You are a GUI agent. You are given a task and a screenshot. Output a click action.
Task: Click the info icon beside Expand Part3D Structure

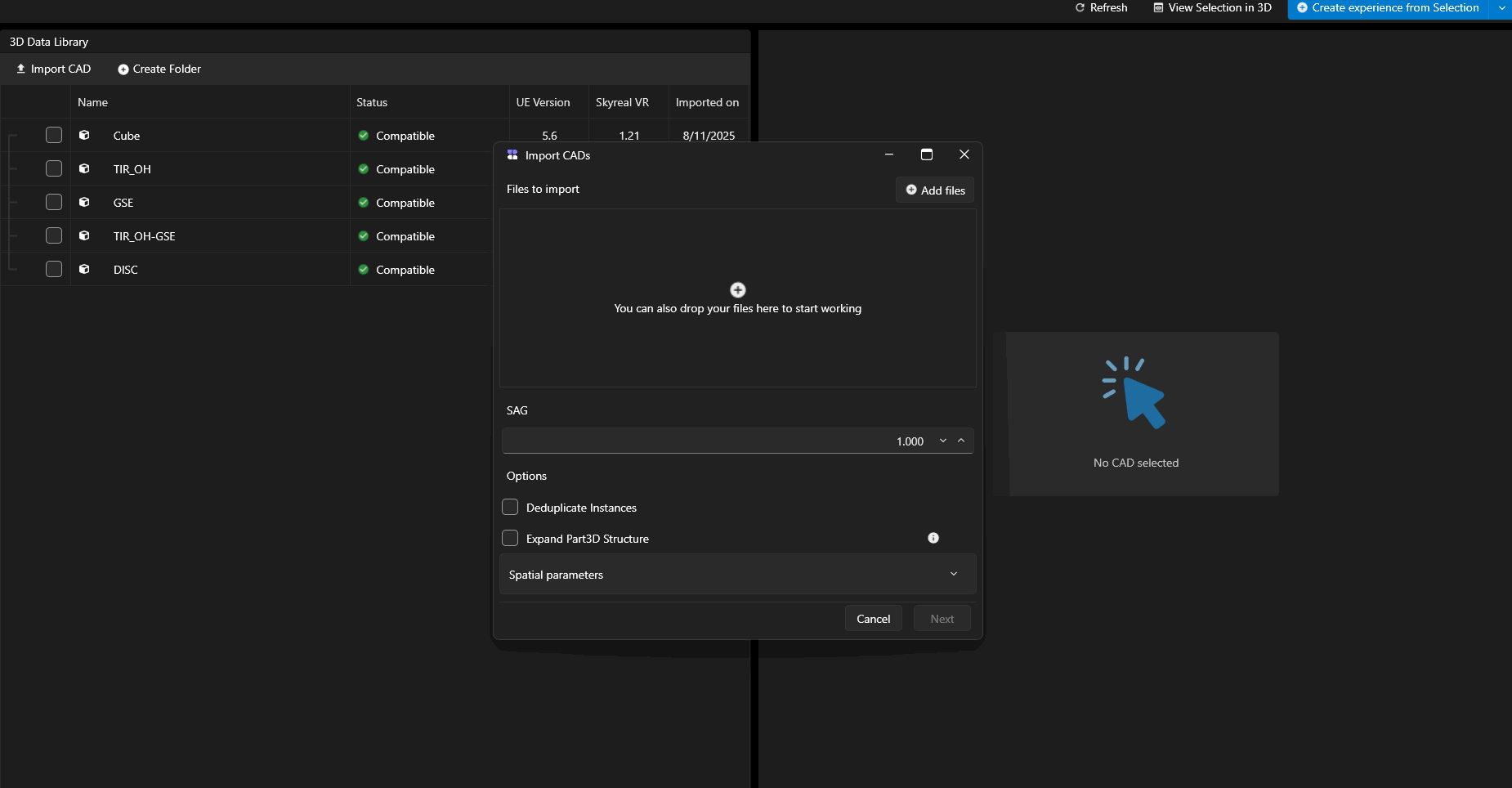933,538
